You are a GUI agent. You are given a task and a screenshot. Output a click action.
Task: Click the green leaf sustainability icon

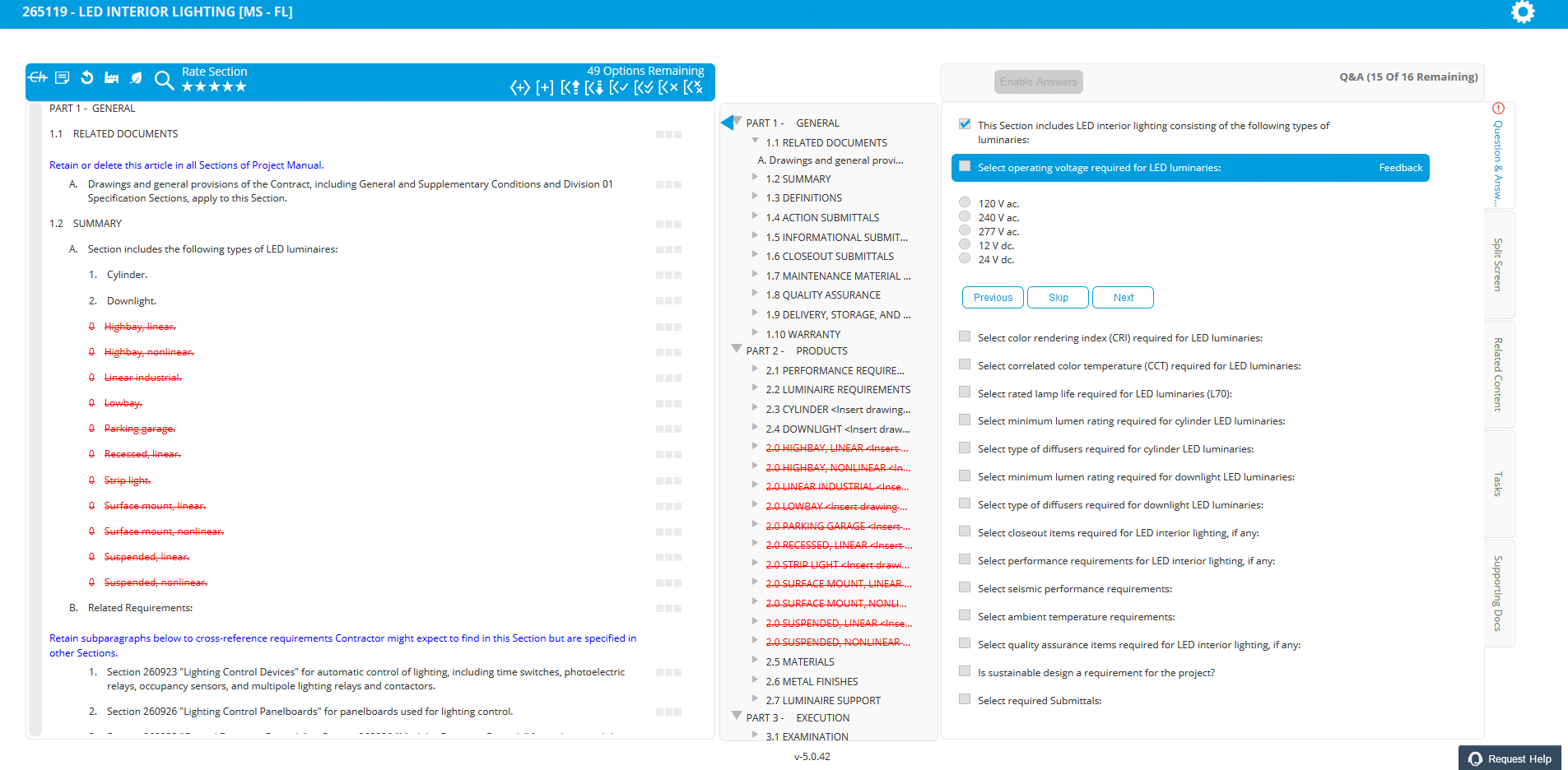(136, 78)
